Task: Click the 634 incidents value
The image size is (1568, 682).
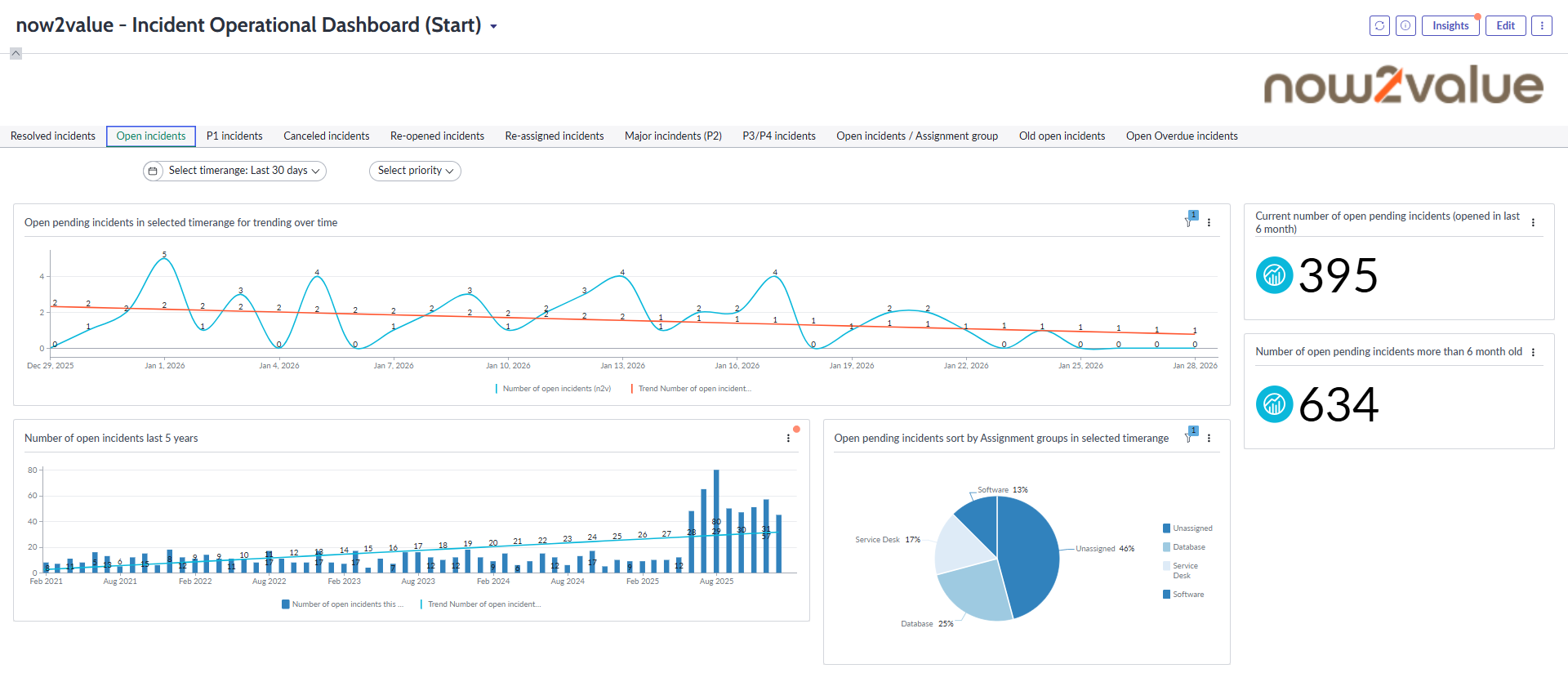Action: (1339, 405)
